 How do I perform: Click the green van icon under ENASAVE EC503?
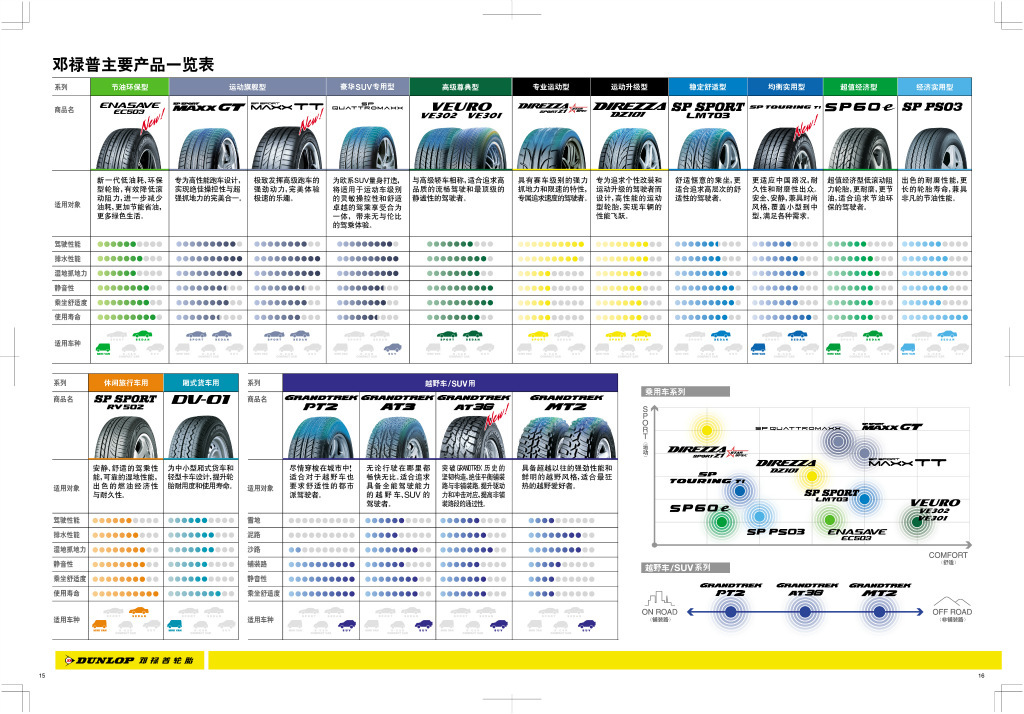(x=103, y=348)
